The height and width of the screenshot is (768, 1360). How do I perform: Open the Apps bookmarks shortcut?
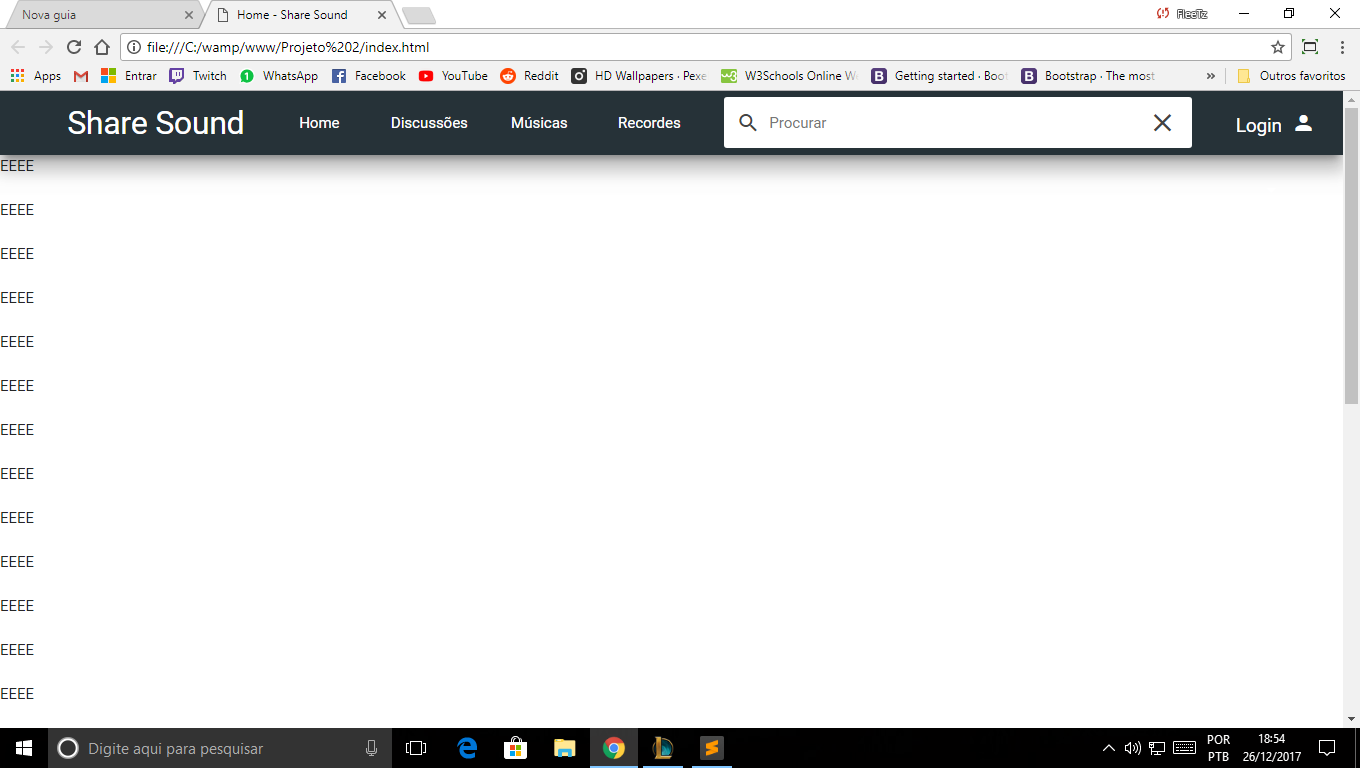click(x=36, y=76)
